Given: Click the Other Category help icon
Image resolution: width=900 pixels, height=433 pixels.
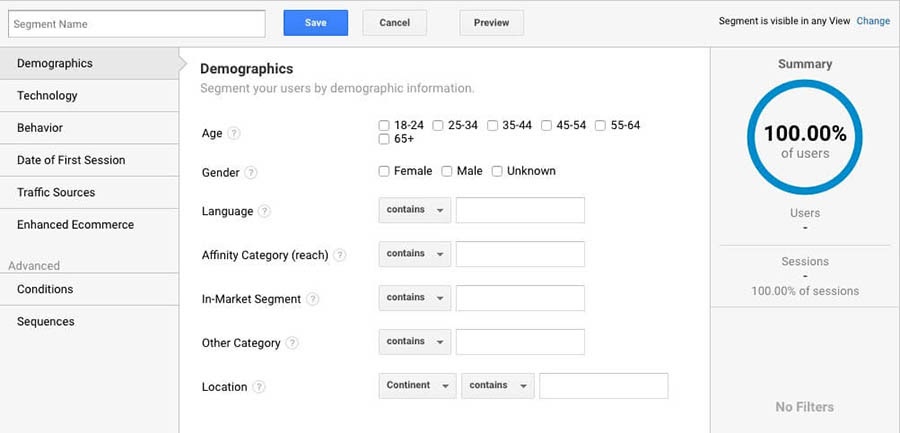Looking at the screenshot, I should click(x=292, y=343).
